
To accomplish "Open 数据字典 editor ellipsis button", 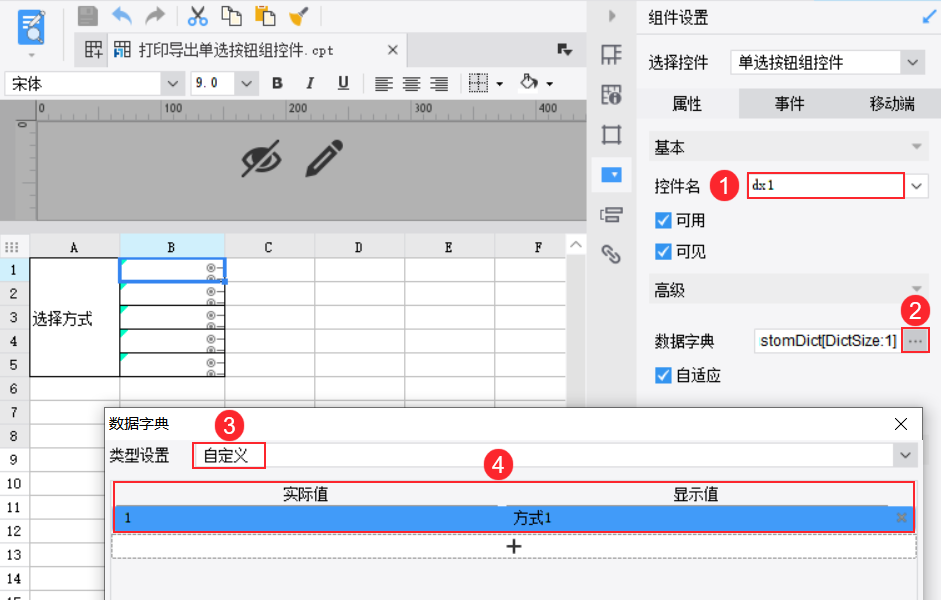I will pos(915,341).
